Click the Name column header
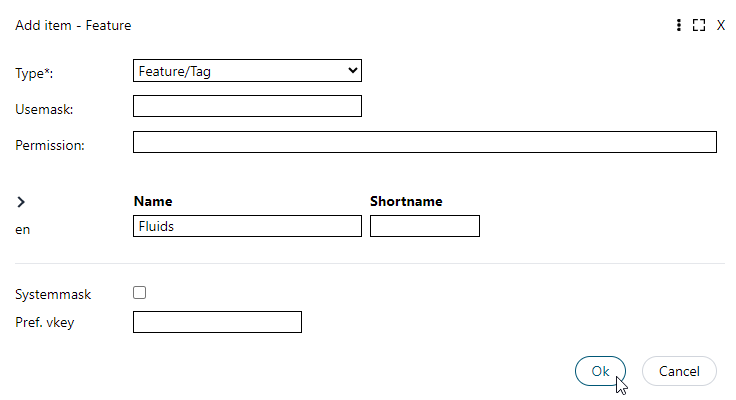 point(153,201)
